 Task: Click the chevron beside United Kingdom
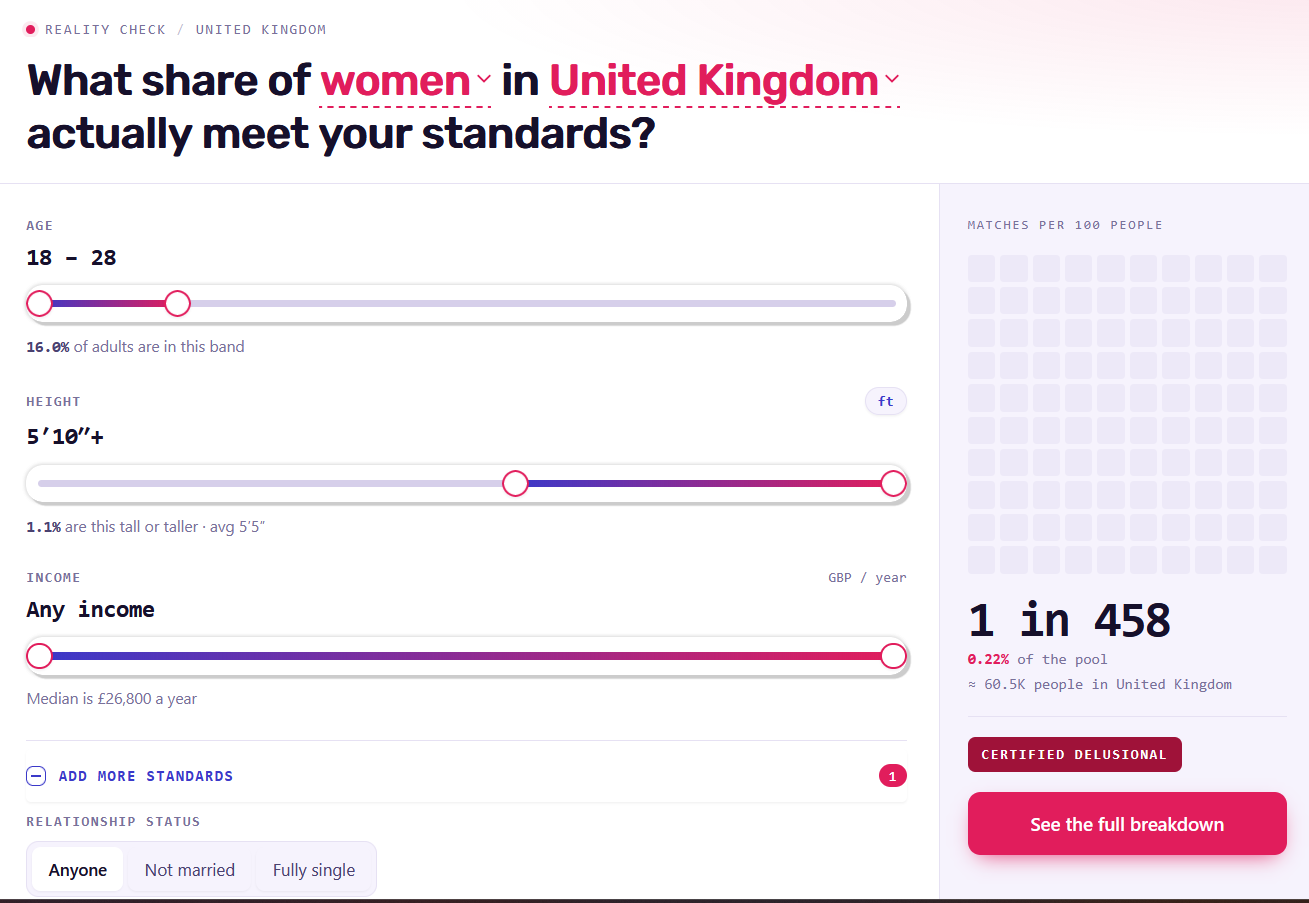[891, 78]
